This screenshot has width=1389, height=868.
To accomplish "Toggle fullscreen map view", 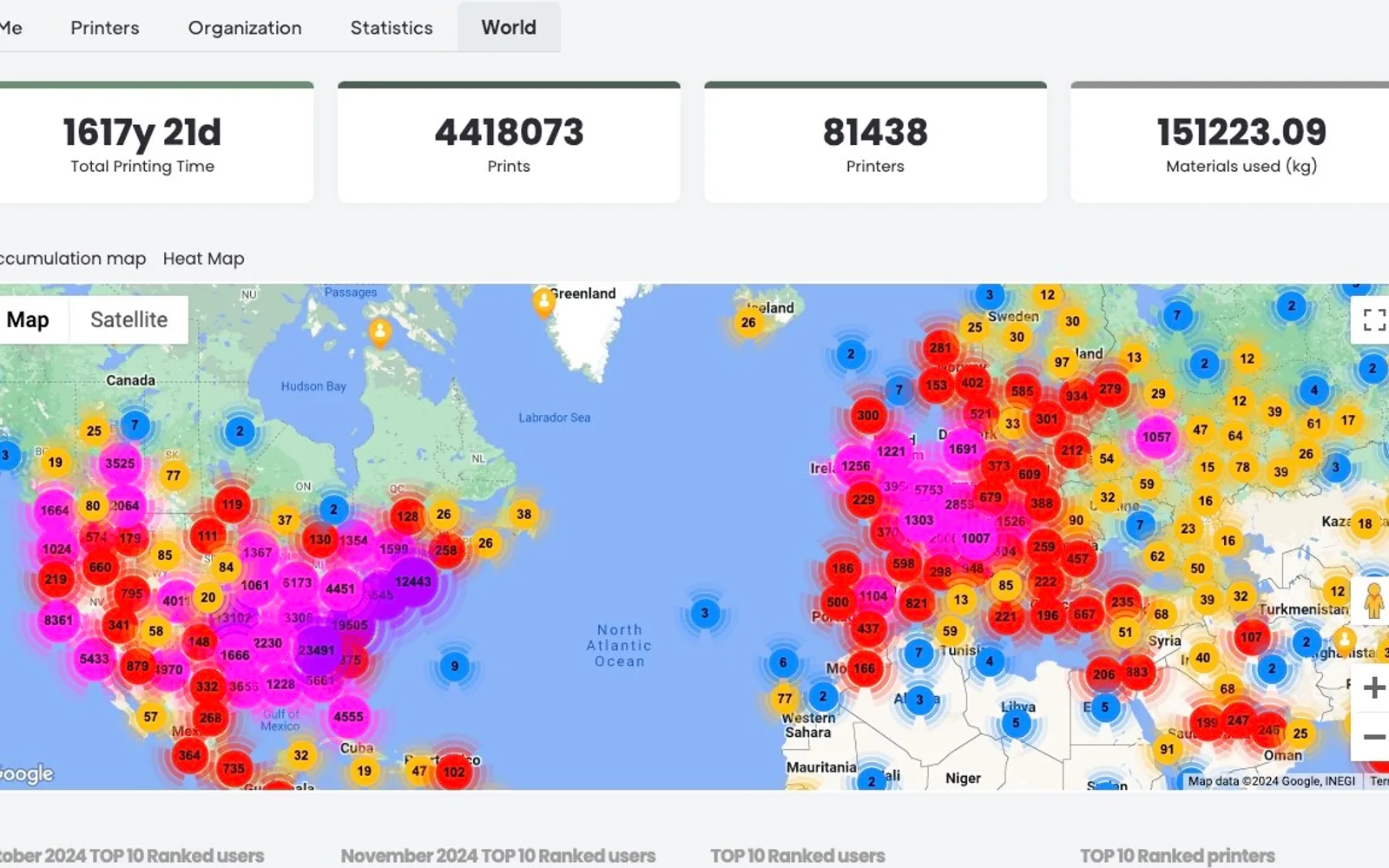I will [x=1373, y=319].
